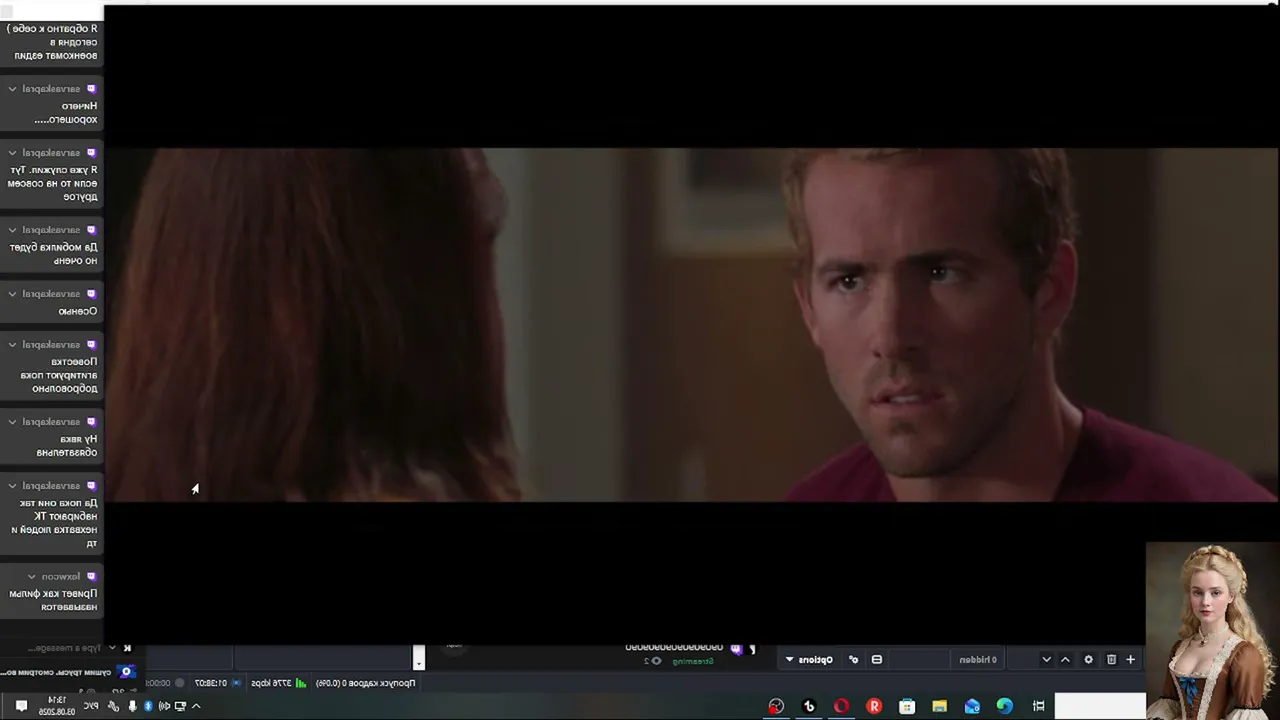Click the Twitch badge on the "Повестка агитируют" message
1280x720 pixels.
click(91, 345)
